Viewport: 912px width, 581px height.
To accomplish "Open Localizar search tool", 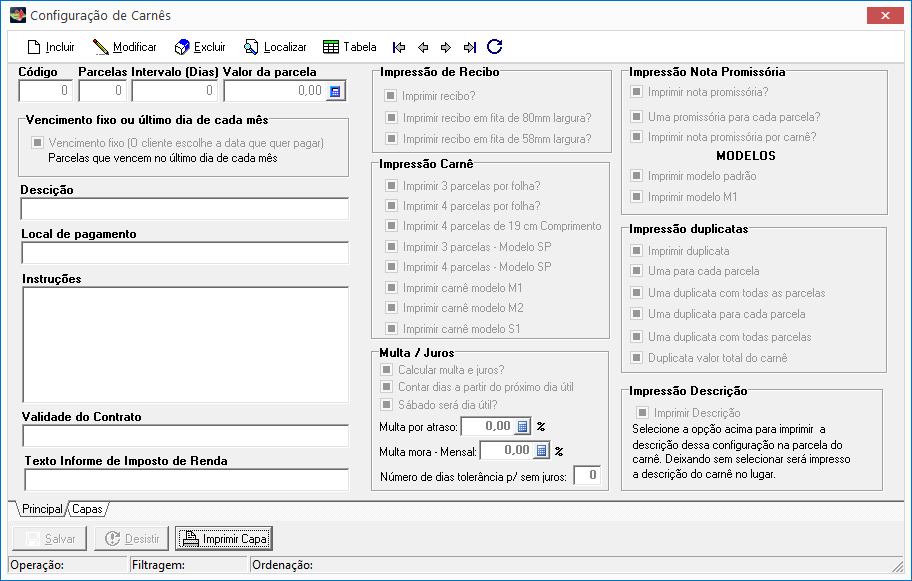I will (x=251, y=47).
